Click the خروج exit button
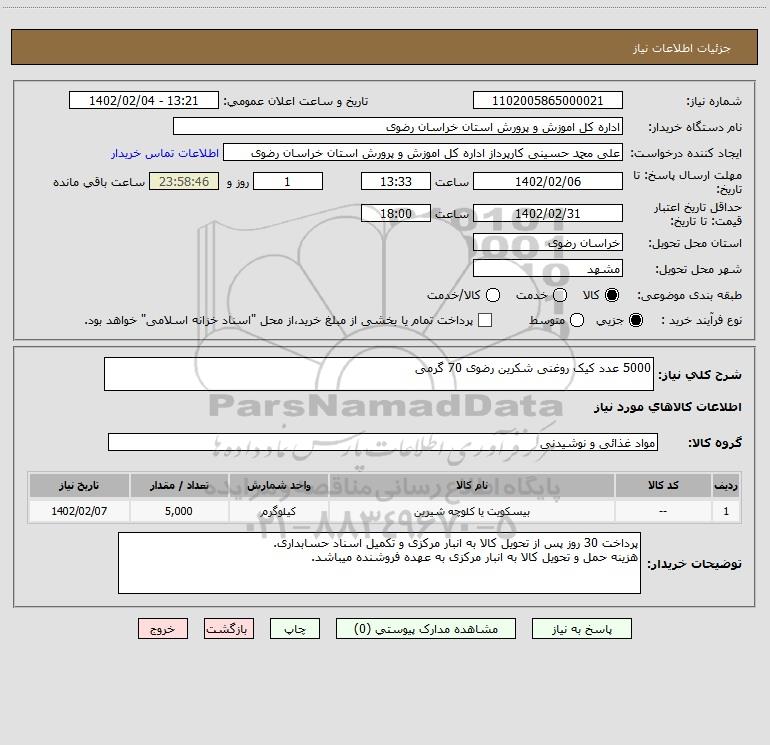The height and width of the screenshot is (745, 770). tap(163, 629)
